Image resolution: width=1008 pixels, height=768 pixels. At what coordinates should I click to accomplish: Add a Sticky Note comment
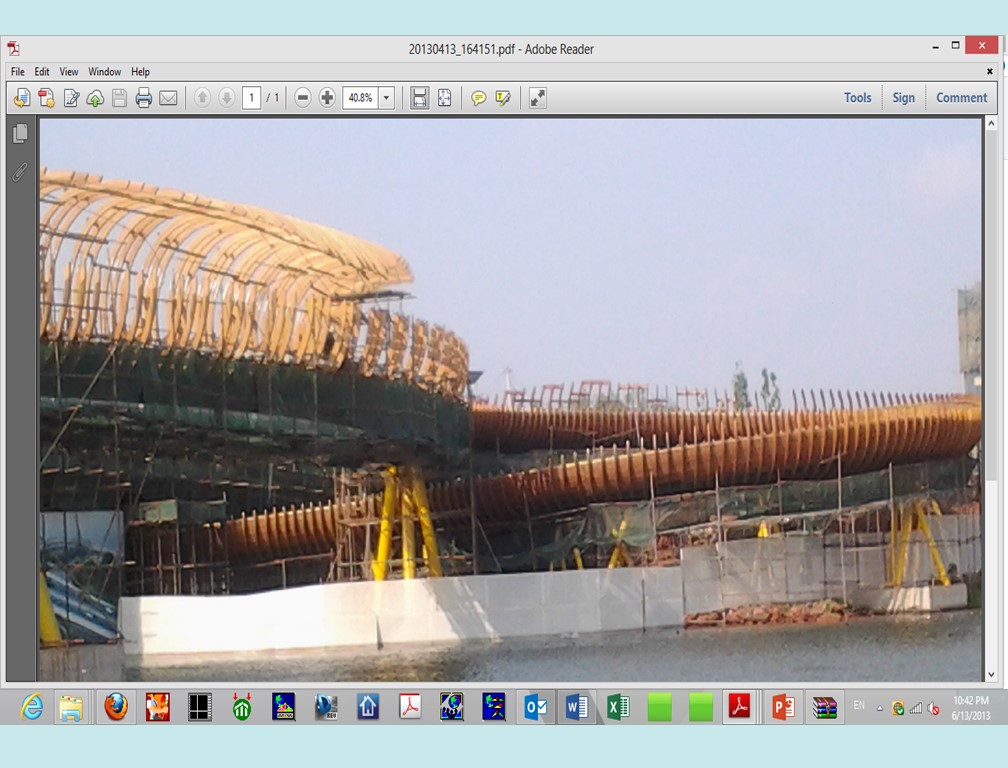(479, 97)
